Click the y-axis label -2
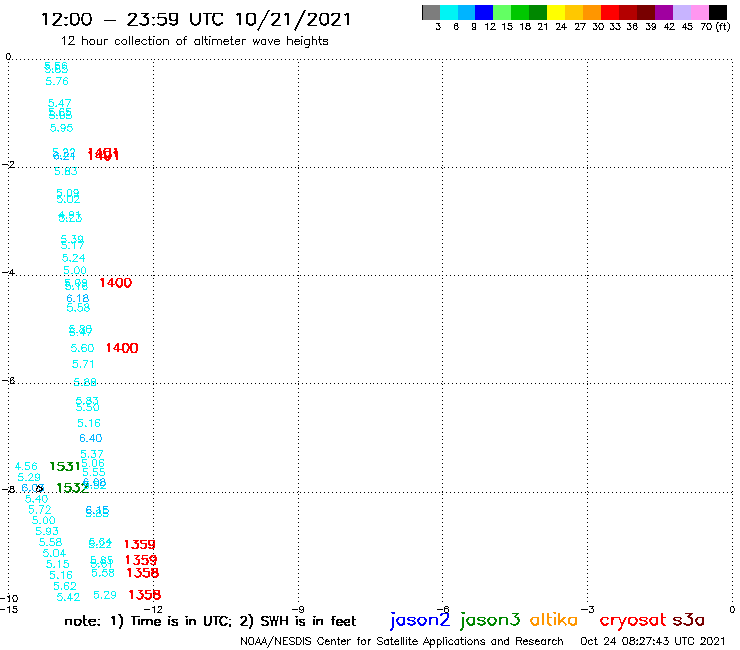 (8, 165)
